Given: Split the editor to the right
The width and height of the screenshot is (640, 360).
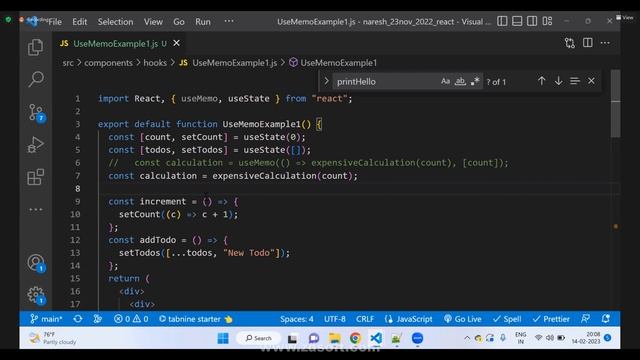Looking at the screenshot, I should click(x=588, y=42).
